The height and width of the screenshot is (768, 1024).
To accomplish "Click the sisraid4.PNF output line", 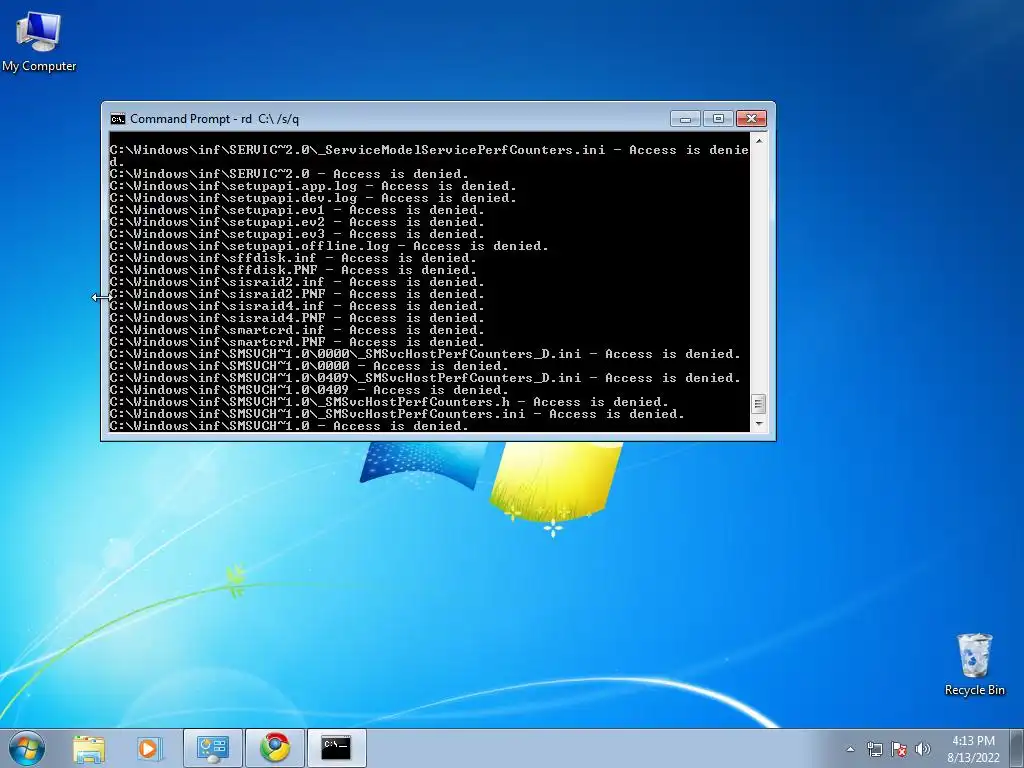I will coord(297,318).
